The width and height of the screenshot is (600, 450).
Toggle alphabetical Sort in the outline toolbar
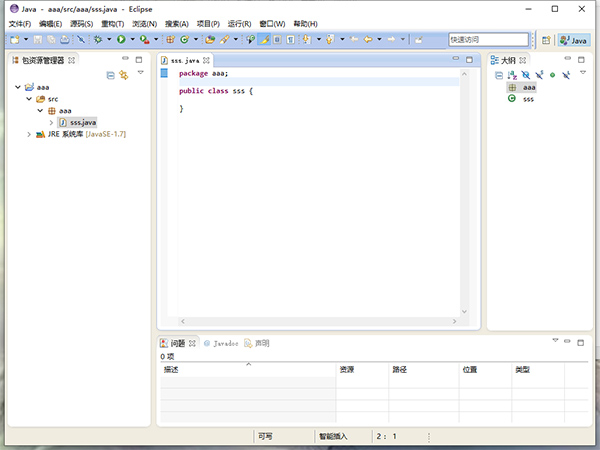pyautogui.click(x=512, y=75)
